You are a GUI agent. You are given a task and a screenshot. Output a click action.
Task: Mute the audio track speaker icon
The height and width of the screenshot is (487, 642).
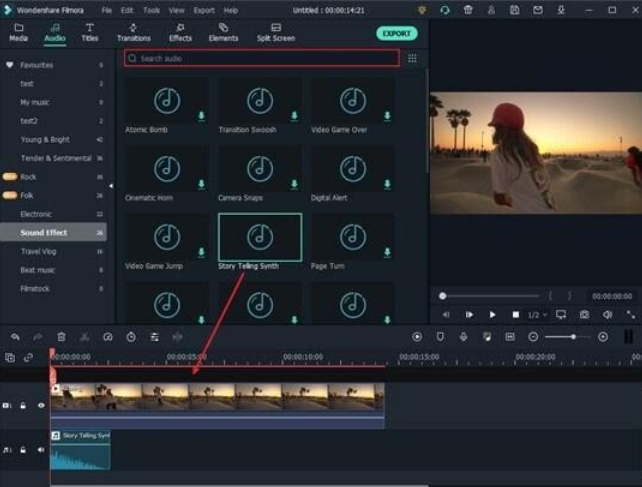(42, 450)
